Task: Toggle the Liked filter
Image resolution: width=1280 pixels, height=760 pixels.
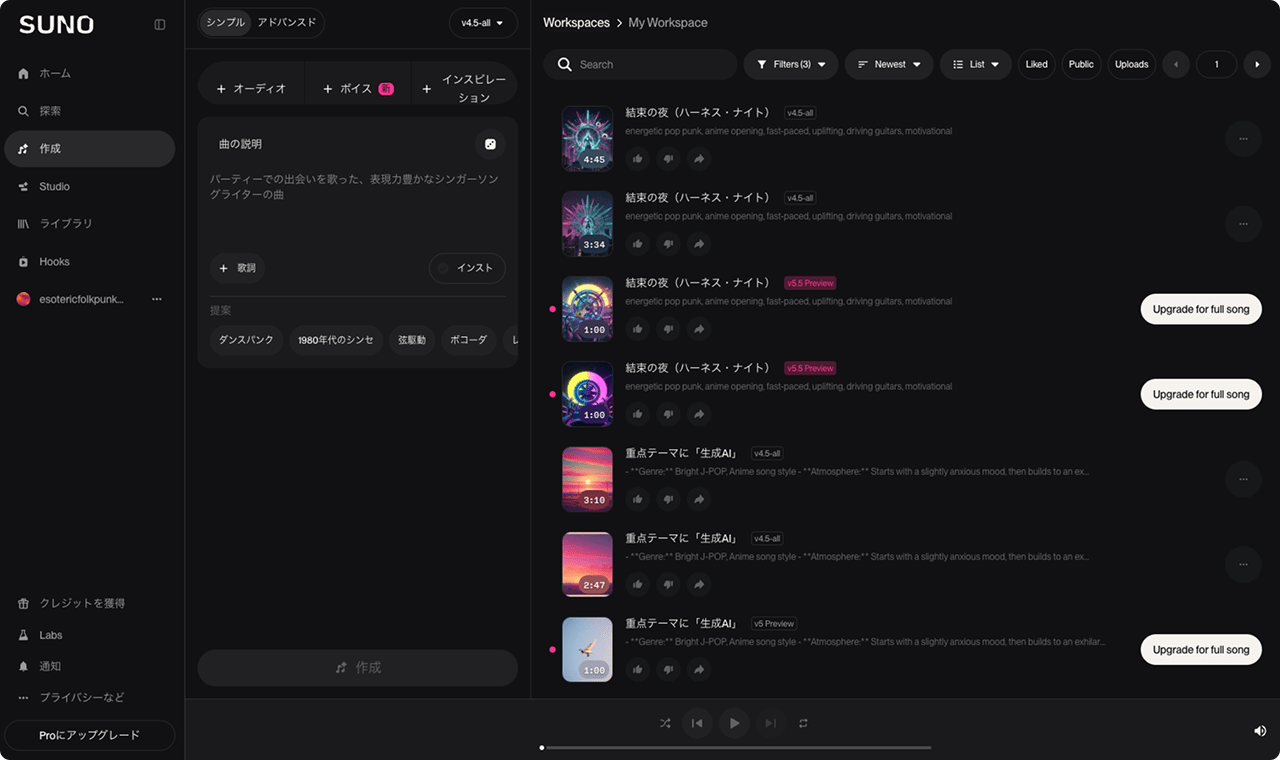Action: coord(1037,64)
